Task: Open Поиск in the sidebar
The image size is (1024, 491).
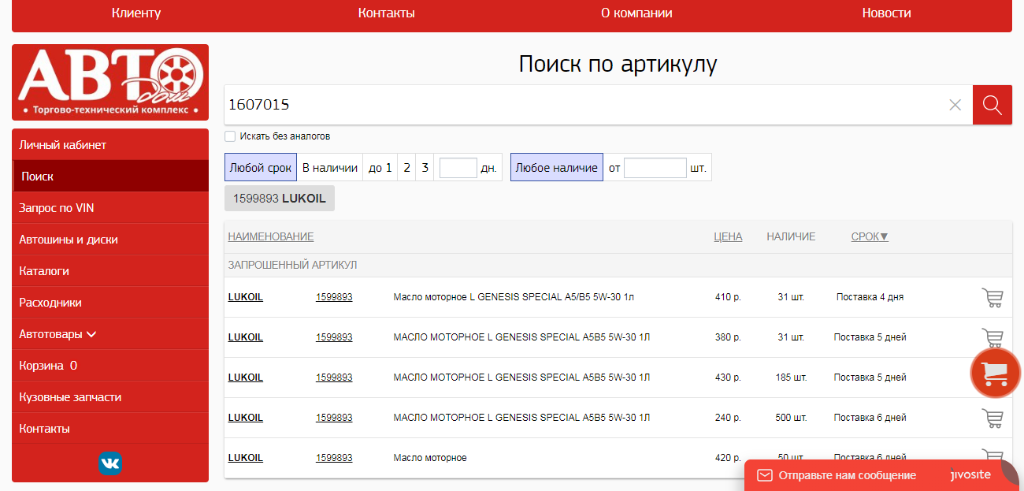Action: tap(110, 176)
